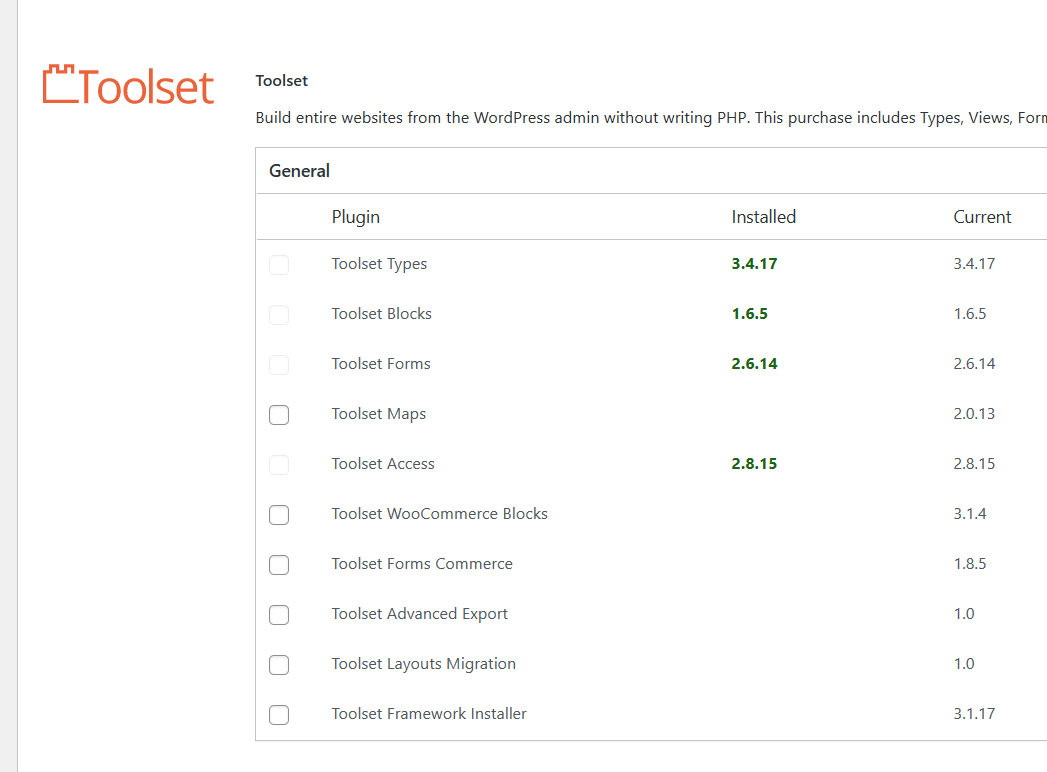1047x772 pixels.
Task: Click the Plugin column header
Action: pyautogui.click(x=355, y=217)
